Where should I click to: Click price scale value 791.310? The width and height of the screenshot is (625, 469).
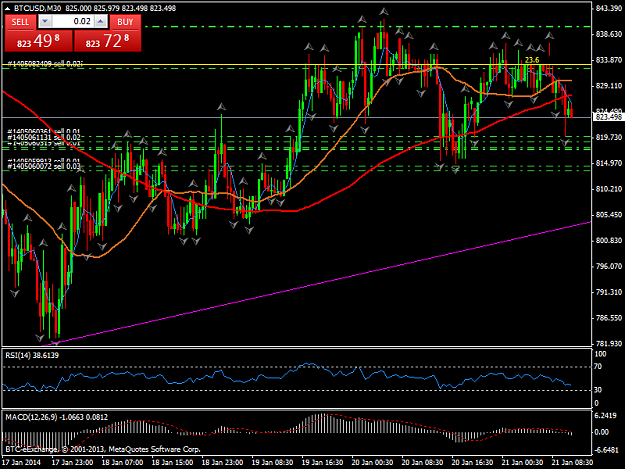608,292
